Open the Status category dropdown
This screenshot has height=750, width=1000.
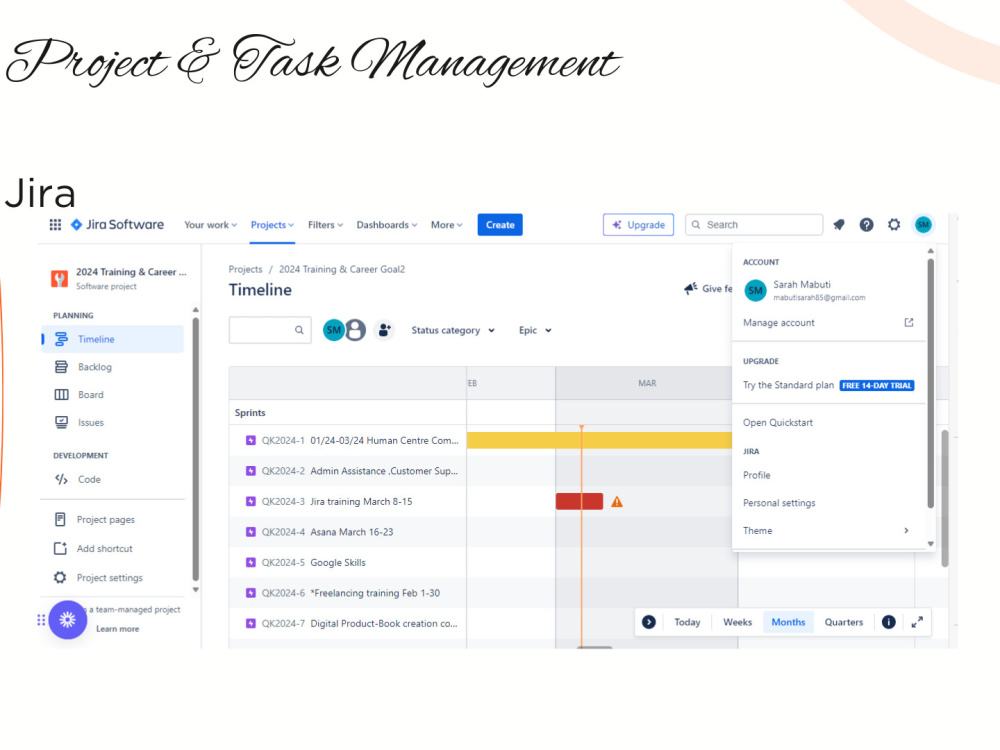453,330
